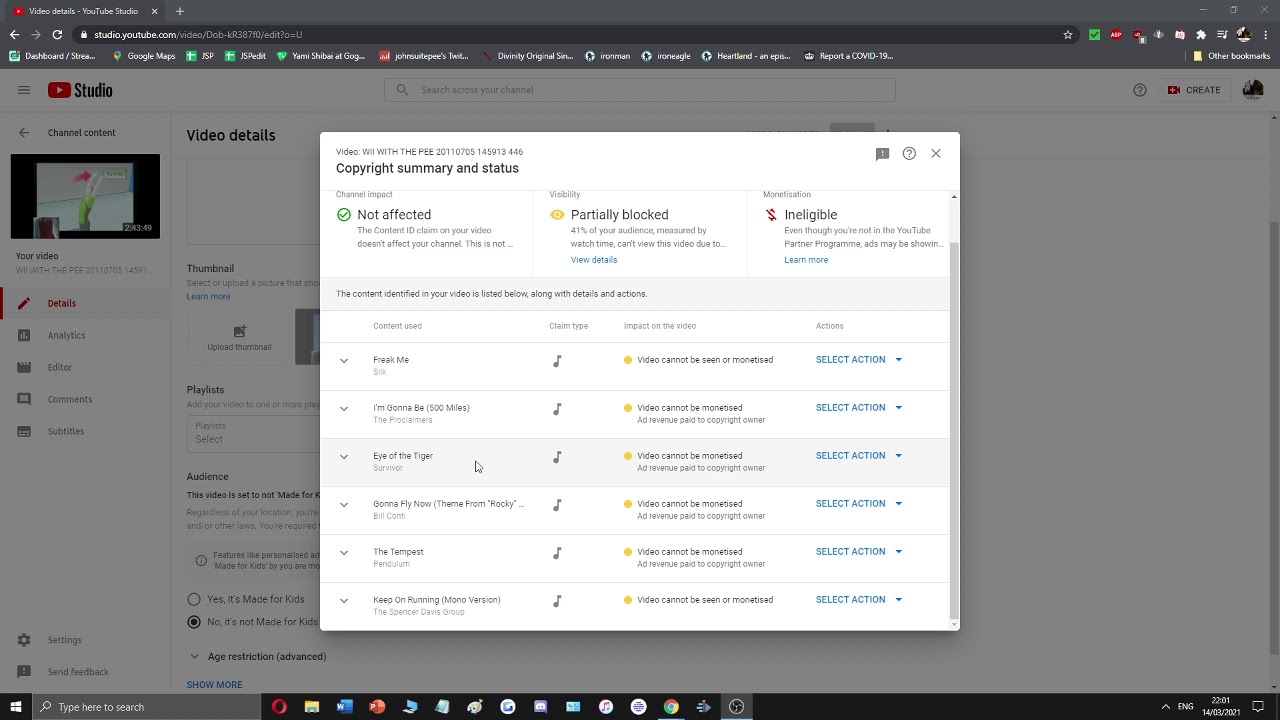This screenshot has height=720, width=1280.
Task: Open Select Action dropdown for Gonna Fly Now
Action: (859, 503)
